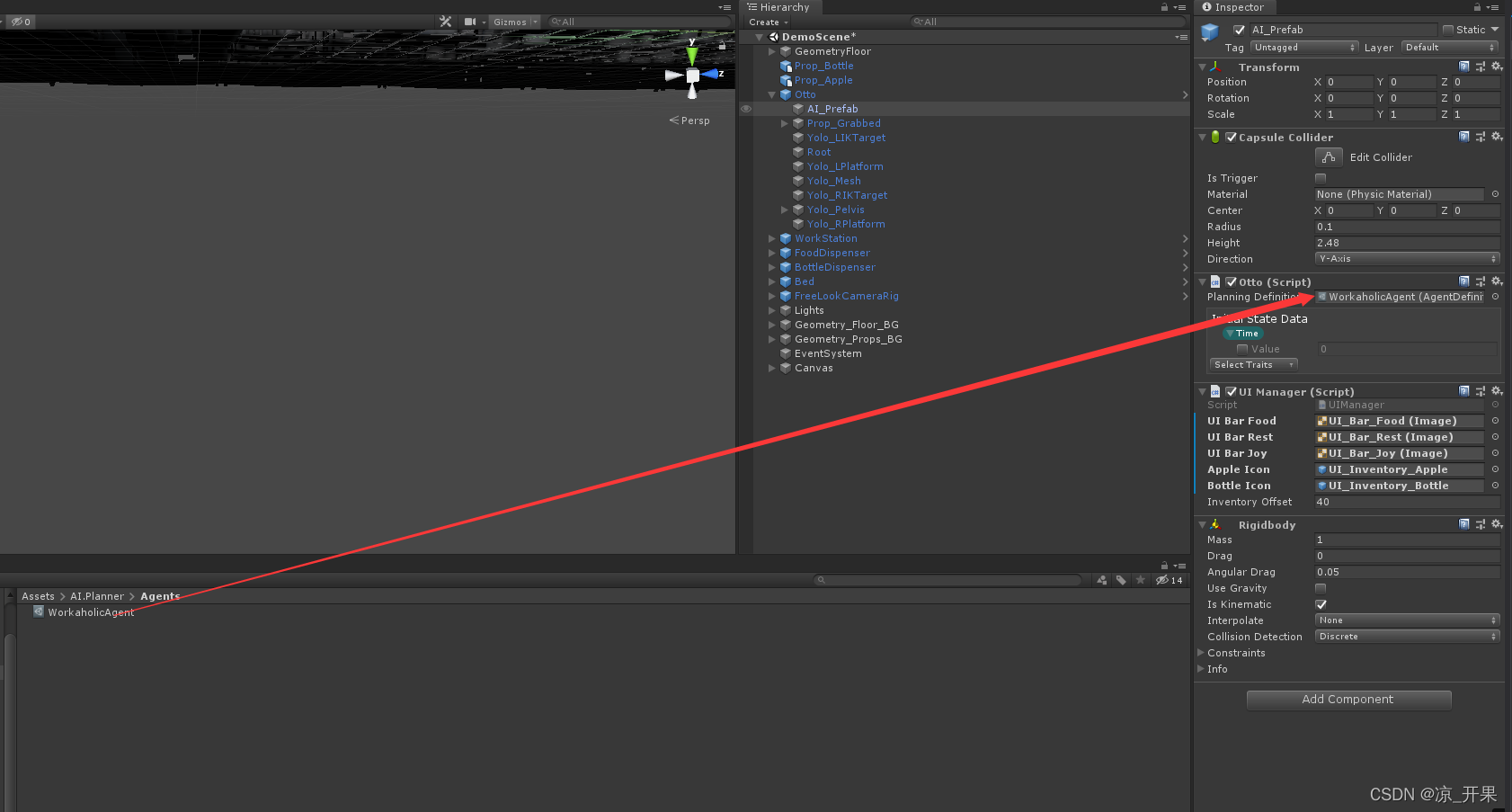Viewport: 1512px width, 812px height.
Task: Enable the Is Trigger checkbox
Action: pos(1321,178)
